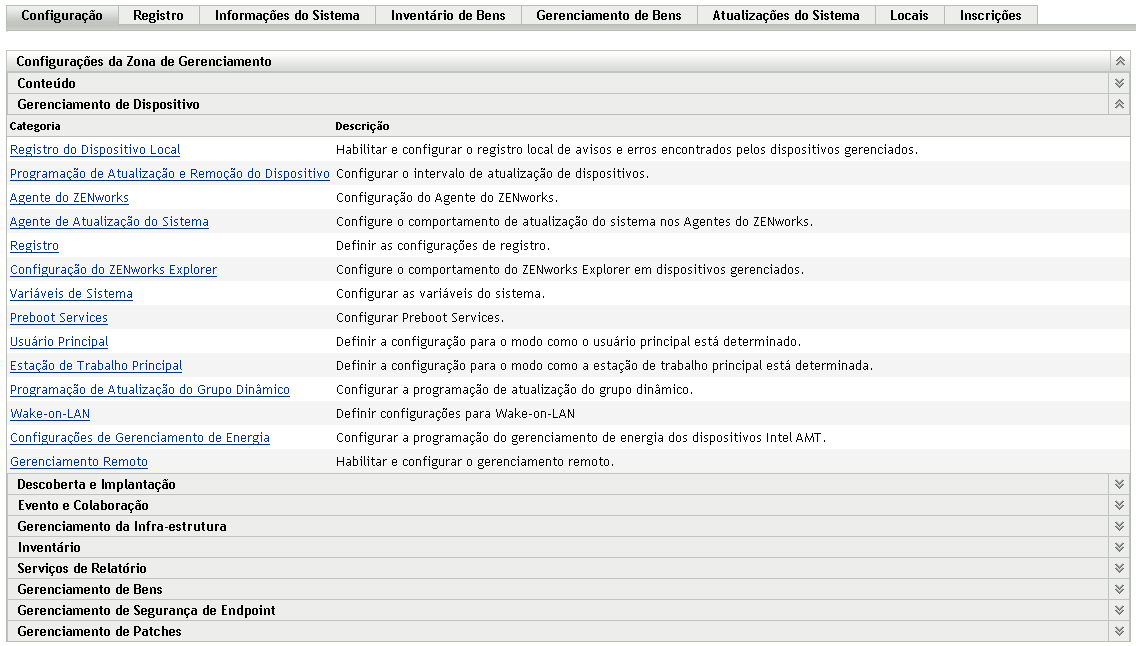
Task: Expand the Gerenciamento da Infra-estrutura section
Action: click(x=1119, y=526)
